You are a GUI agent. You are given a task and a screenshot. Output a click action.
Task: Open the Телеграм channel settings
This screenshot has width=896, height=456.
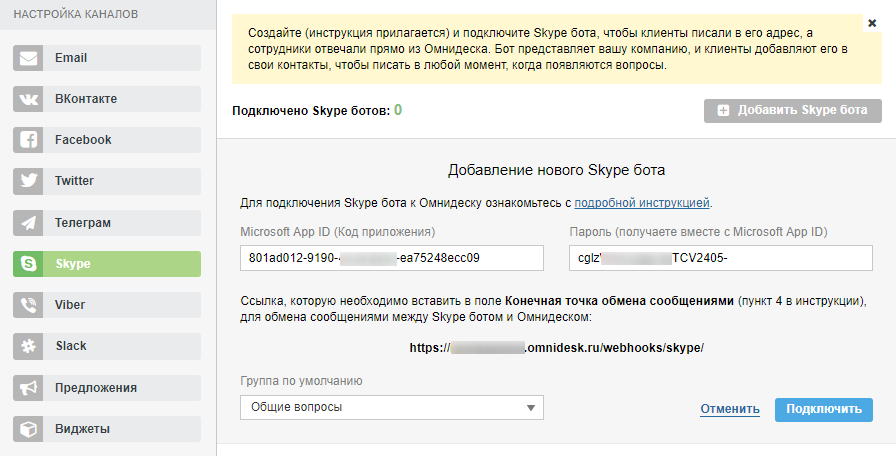107,223
